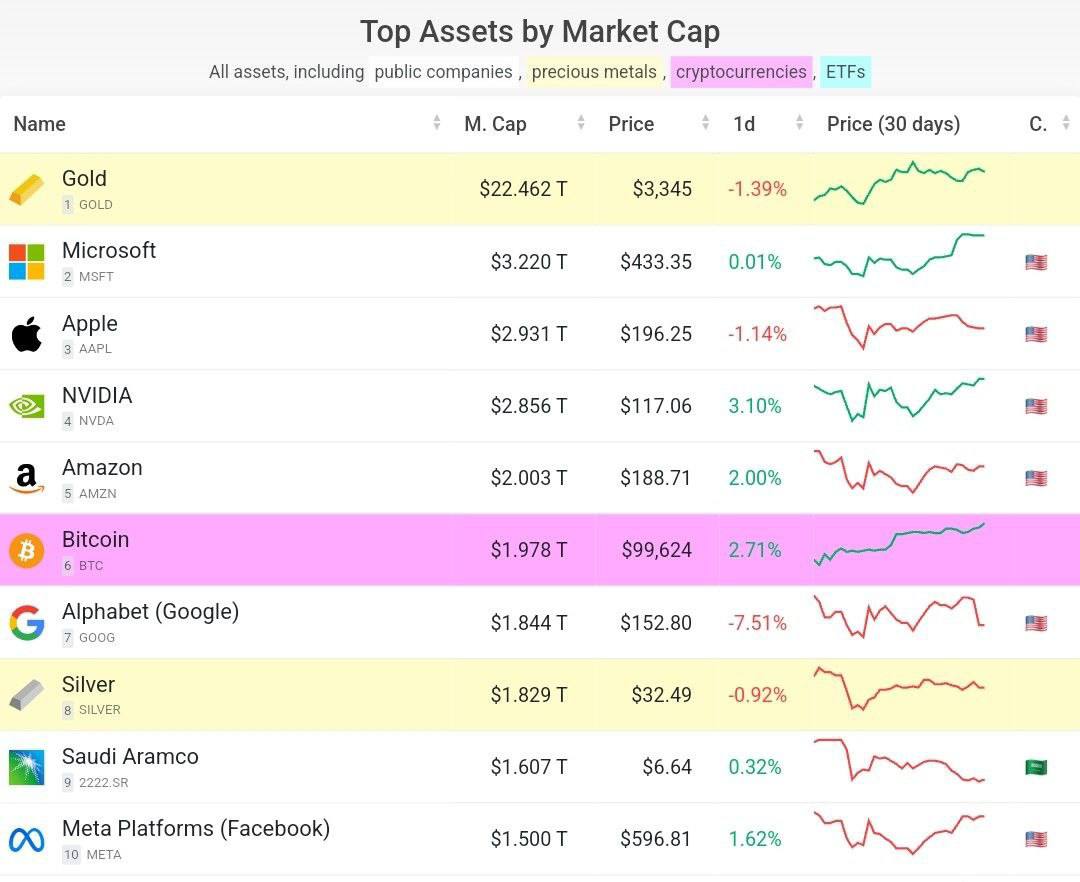Click Bitcoin 30-day price chart
Screen dimensions: 1080x882
pos(899,544)
